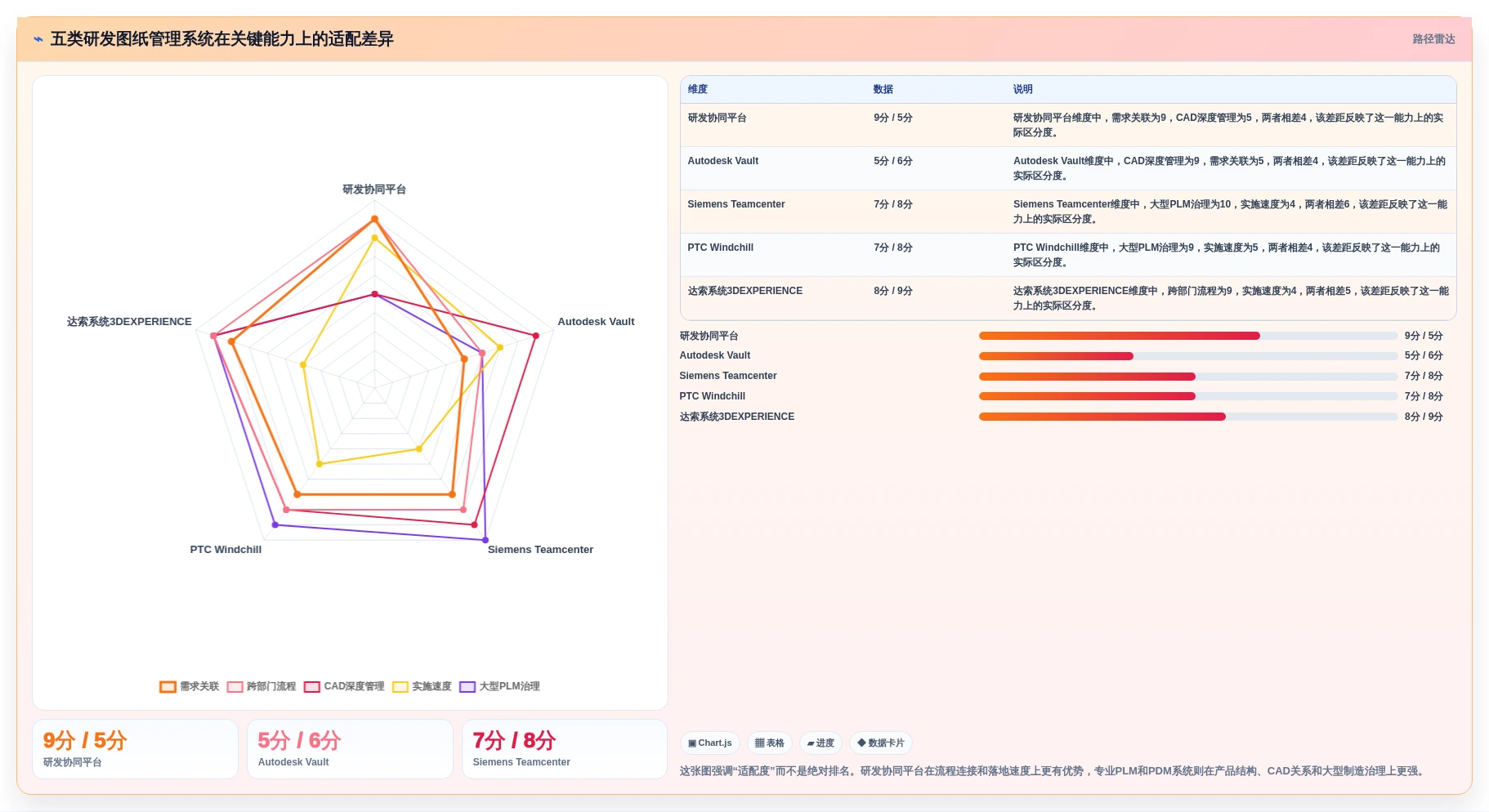This screenshot has height=812, width=1489.
Task: Click the 数据卡片 tag chip
Action: (881, 743)
